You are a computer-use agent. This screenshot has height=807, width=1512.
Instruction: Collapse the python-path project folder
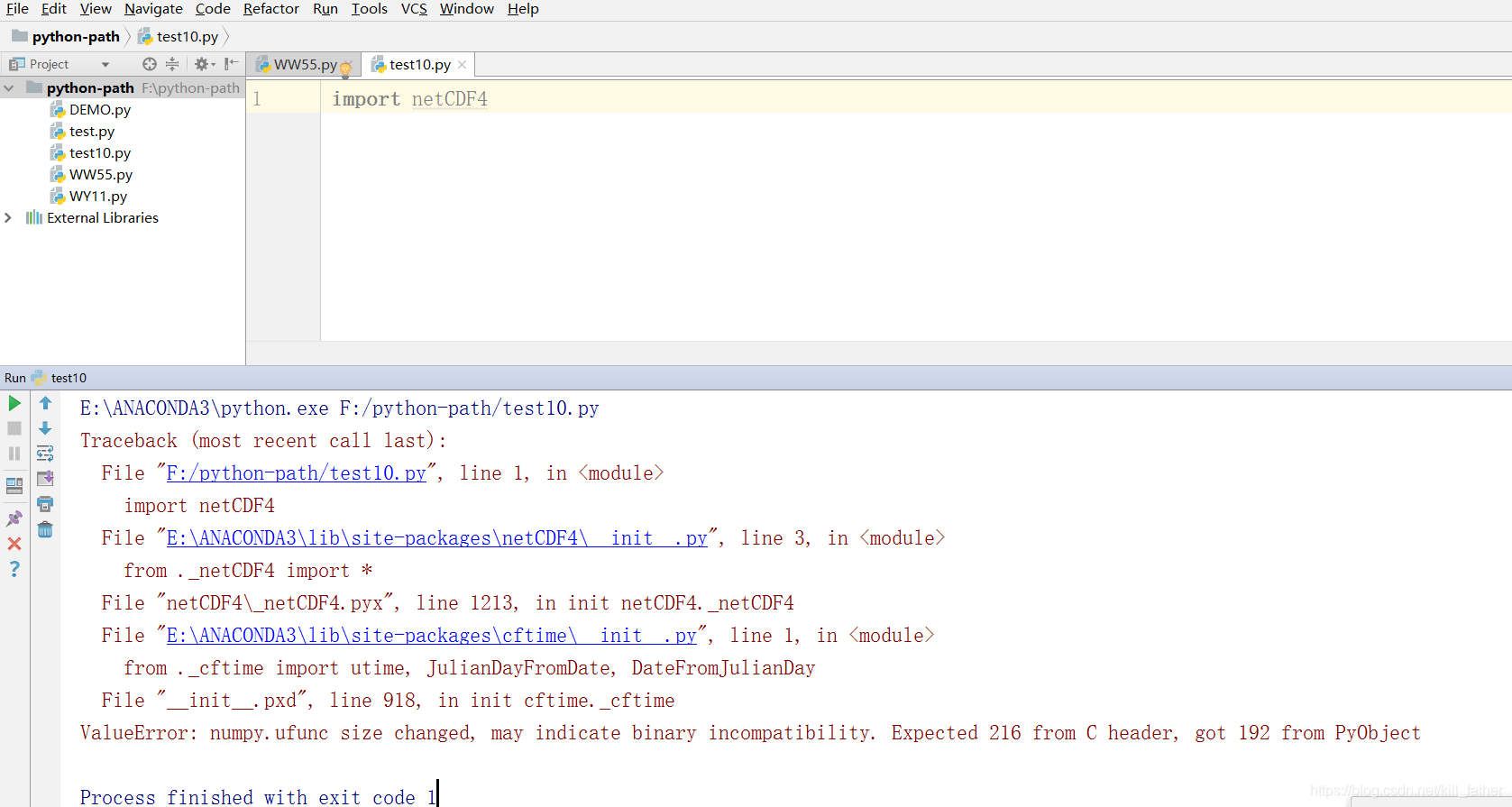(8, 87)
